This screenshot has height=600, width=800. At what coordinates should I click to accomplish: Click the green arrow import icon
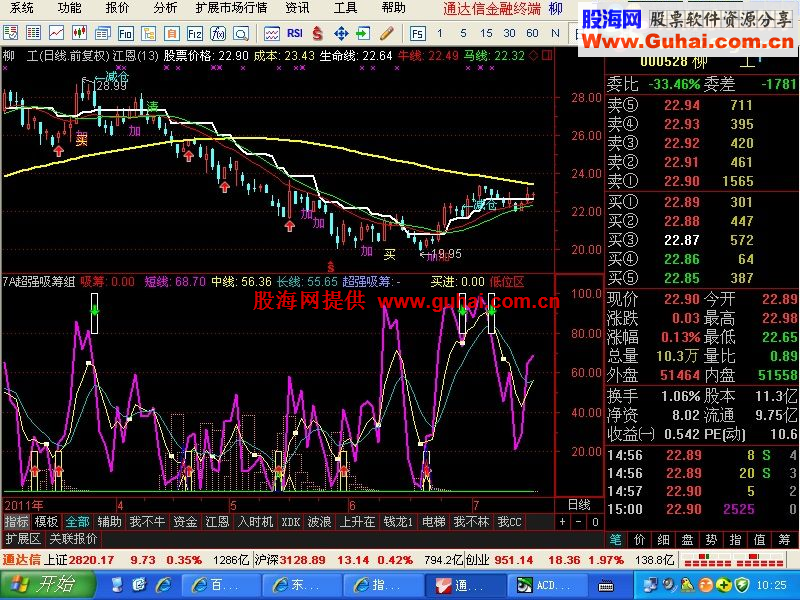pos(363,33)
